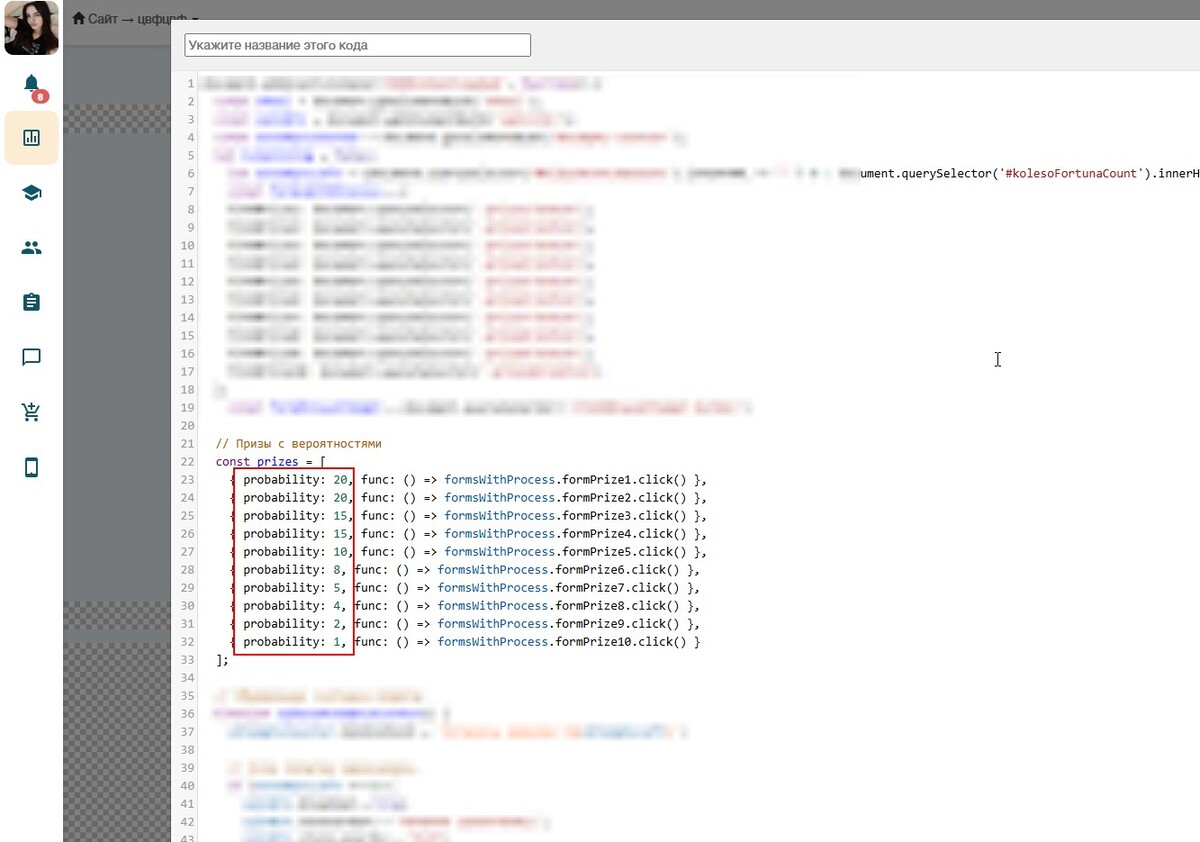Viewport: 1200px width, 842px height.
Task: Click the profile avatar photo
Action: 31,28
